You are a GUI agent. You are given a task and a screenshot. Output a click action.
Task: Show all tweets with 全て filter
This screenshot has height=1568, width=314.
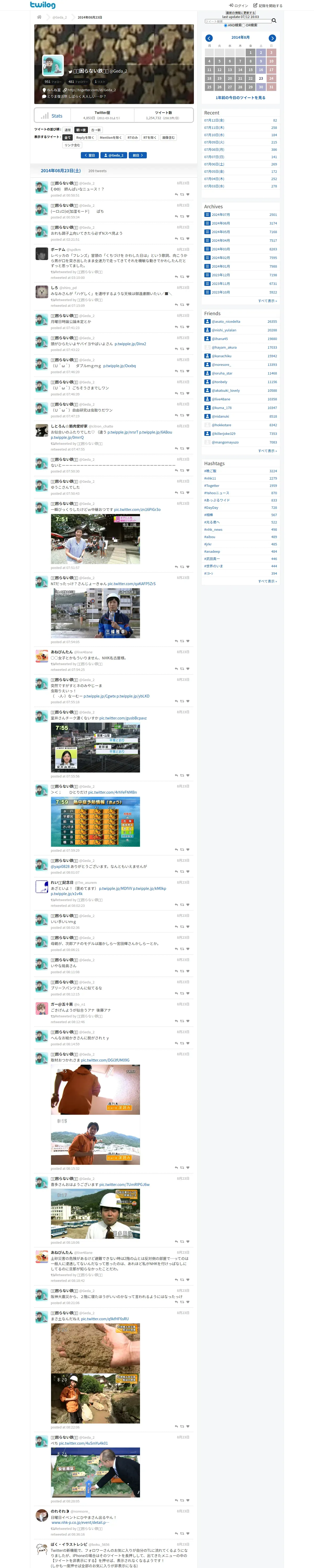[x=68, y=137]
